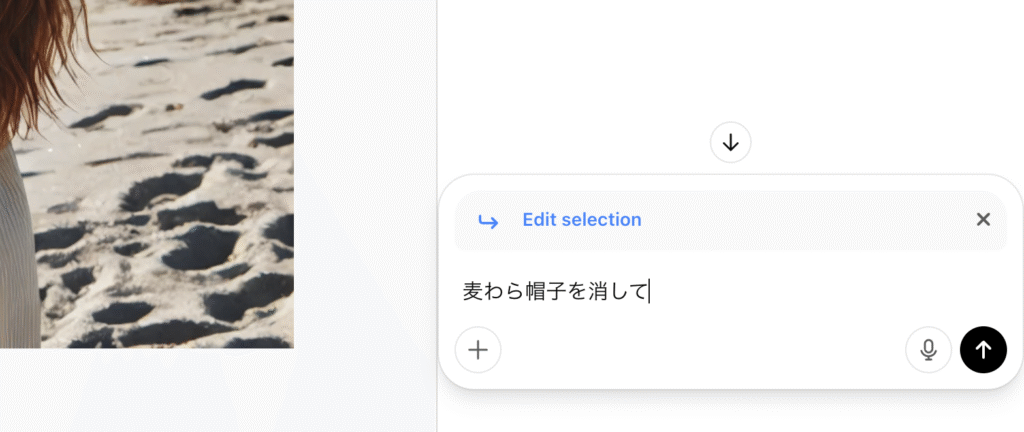1024x432 pixels.
Task: Submit the prompt with the black arrow
Action: 983,350
